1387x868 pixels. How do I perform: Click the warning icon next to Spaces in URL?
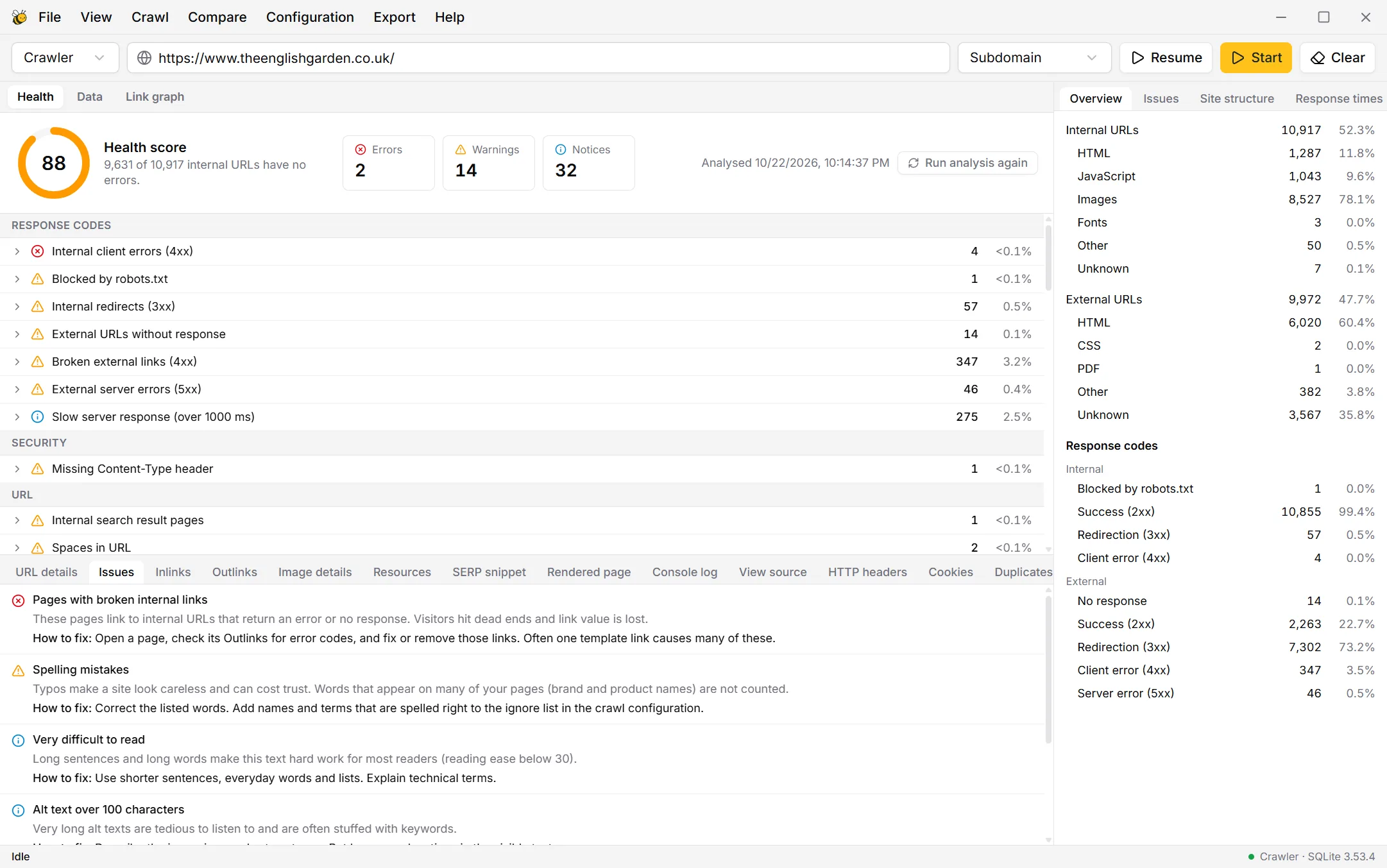[x=38, y=548]
